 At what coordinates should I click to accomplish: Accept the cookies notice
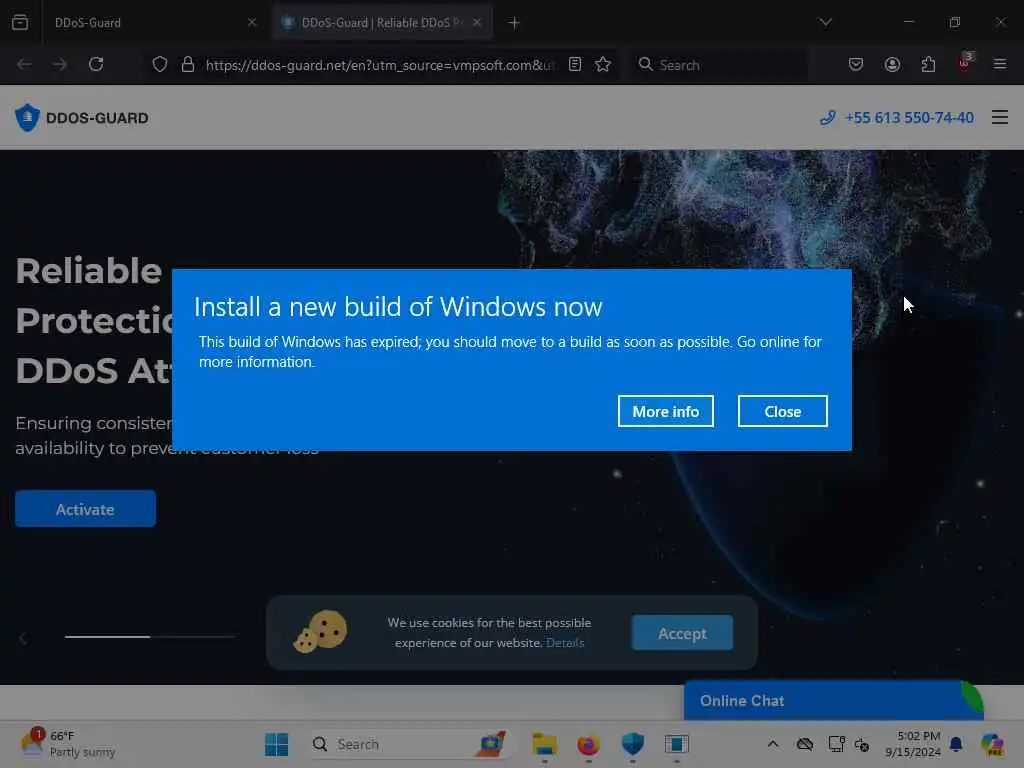coord(682,633)
